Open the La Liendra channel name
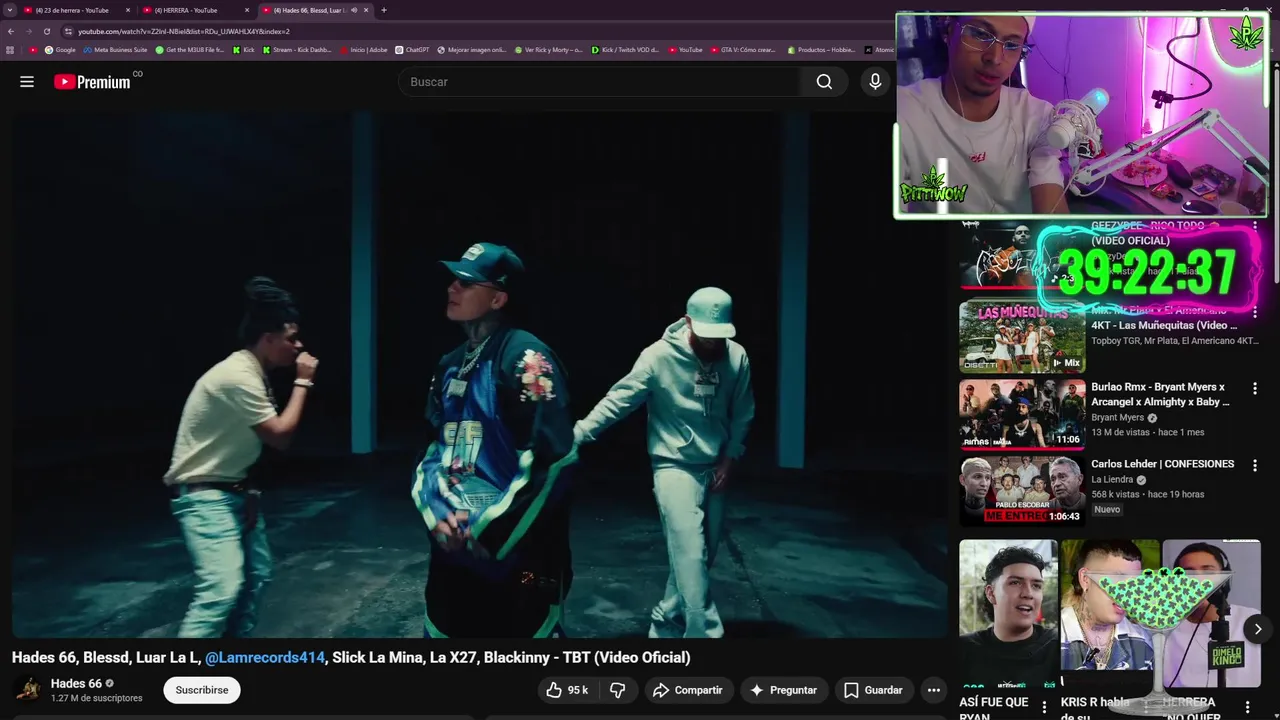 click(1112, 479)
